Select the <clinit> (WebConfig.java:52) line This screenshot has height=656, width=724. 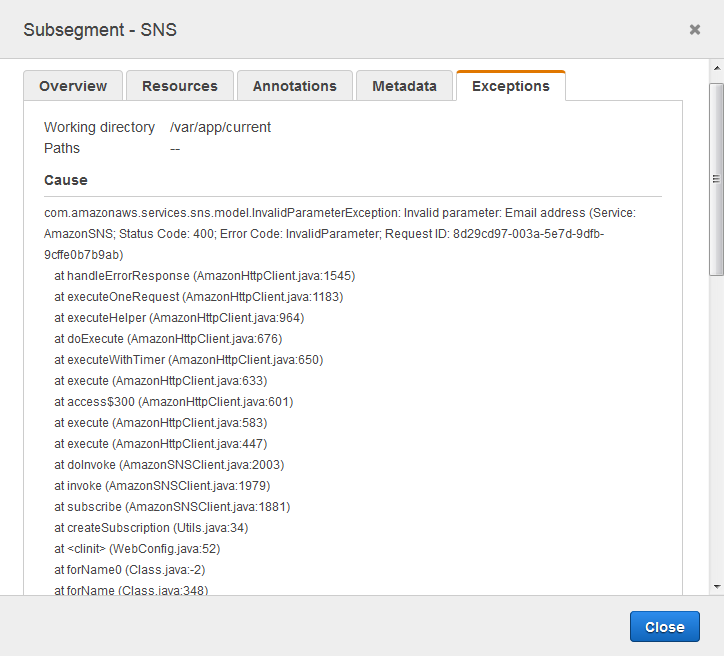(137, 549)
